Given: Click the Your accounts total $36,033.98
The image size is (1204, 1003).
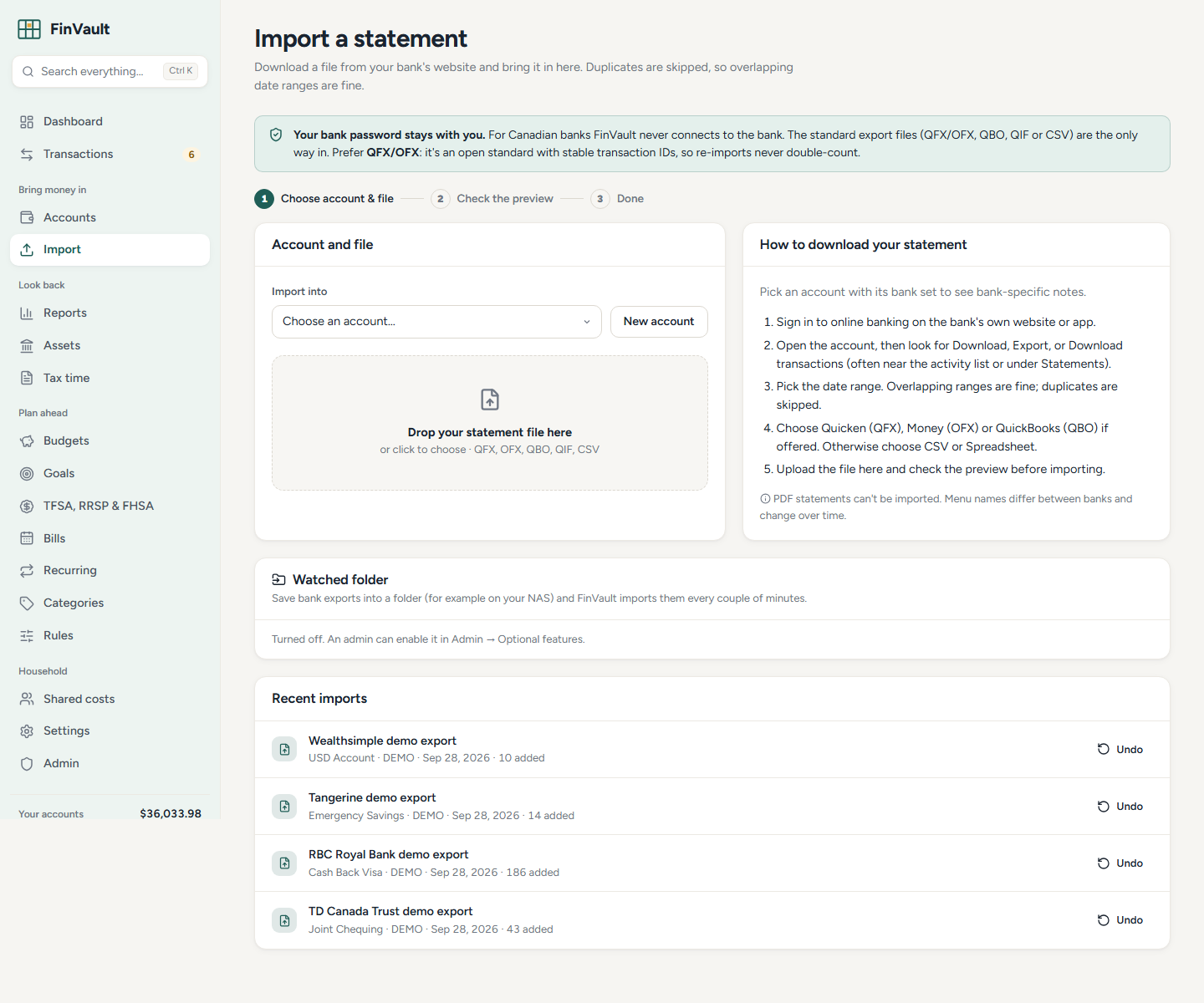Looking at the screenshot, I should pyautogui.click(x=171, y=814).
